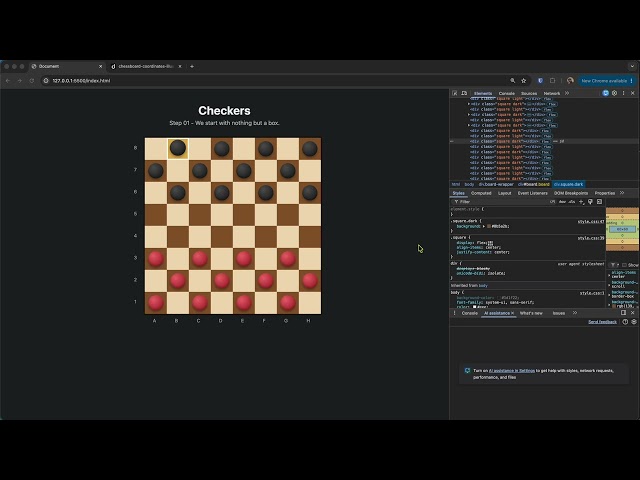Toggle :hov element state button

(562, 202)
